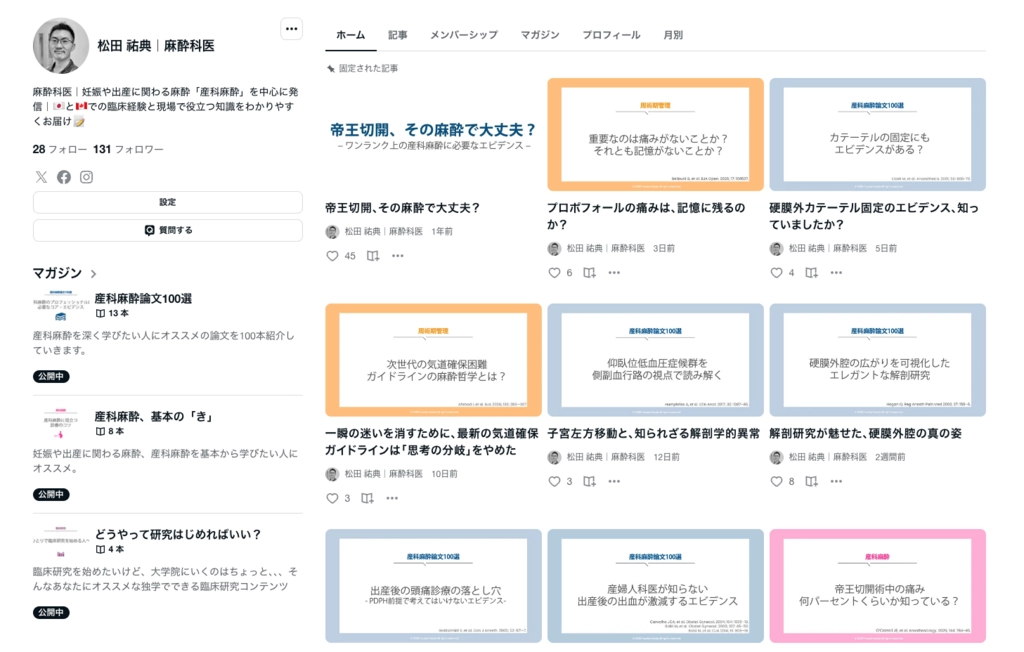Click the 設定 button
Image resolution: width=1024 pixels, height=652 pixels.
point(168,203)
